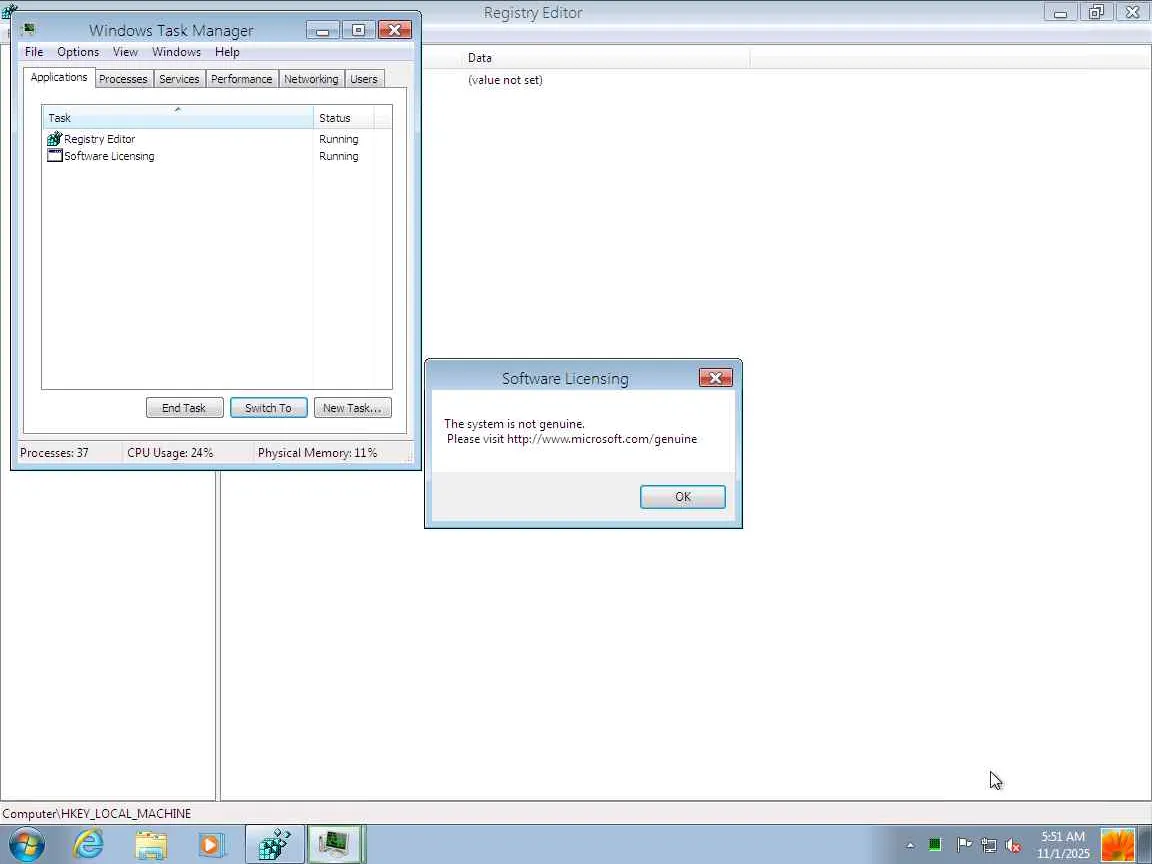The width and height of the screenshot is (1152, 864).
Task: Switch to the Processes tab
Action: (123, 79)
